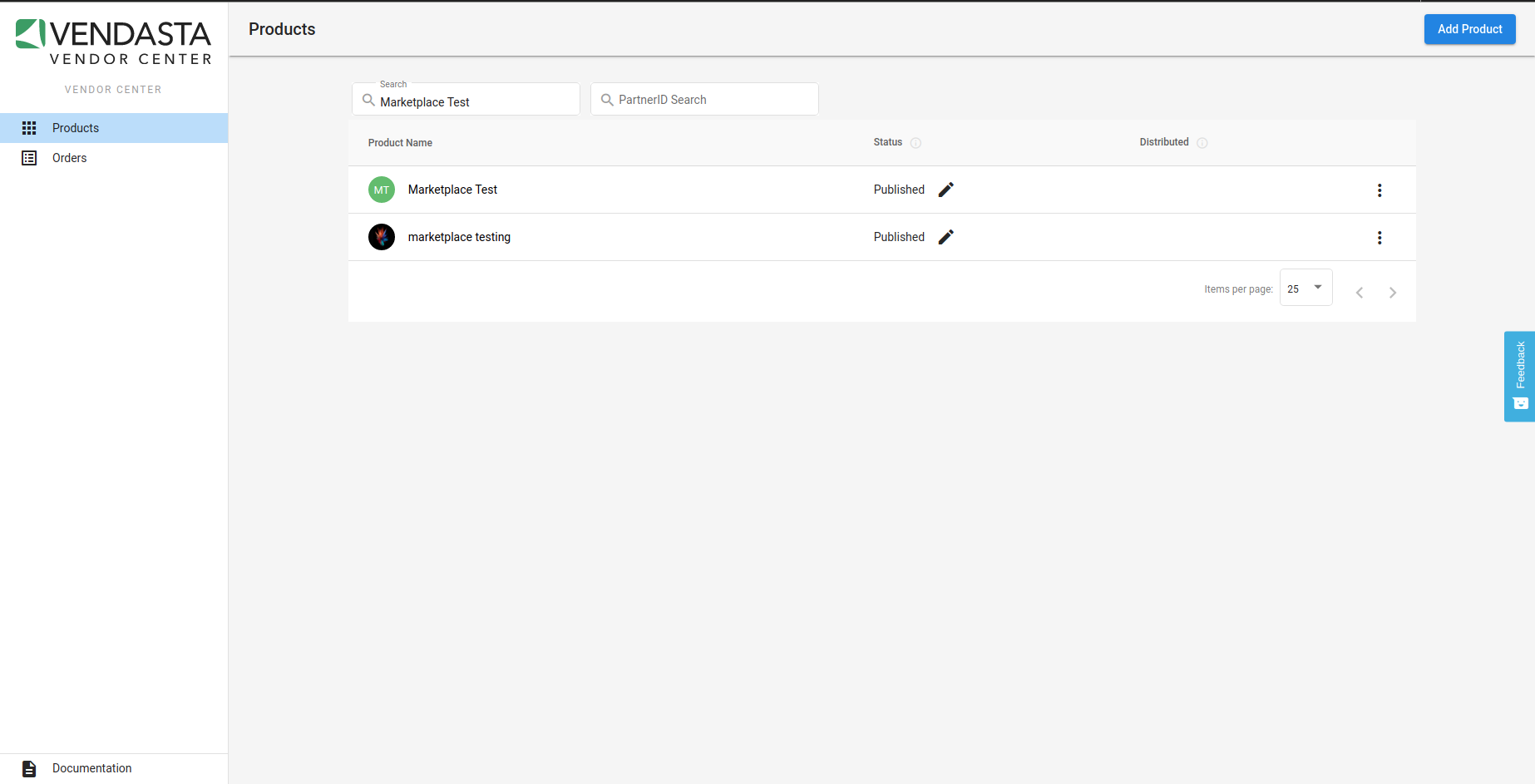Go to previous page of products
1535x784 pixels.
[1360, 293]
